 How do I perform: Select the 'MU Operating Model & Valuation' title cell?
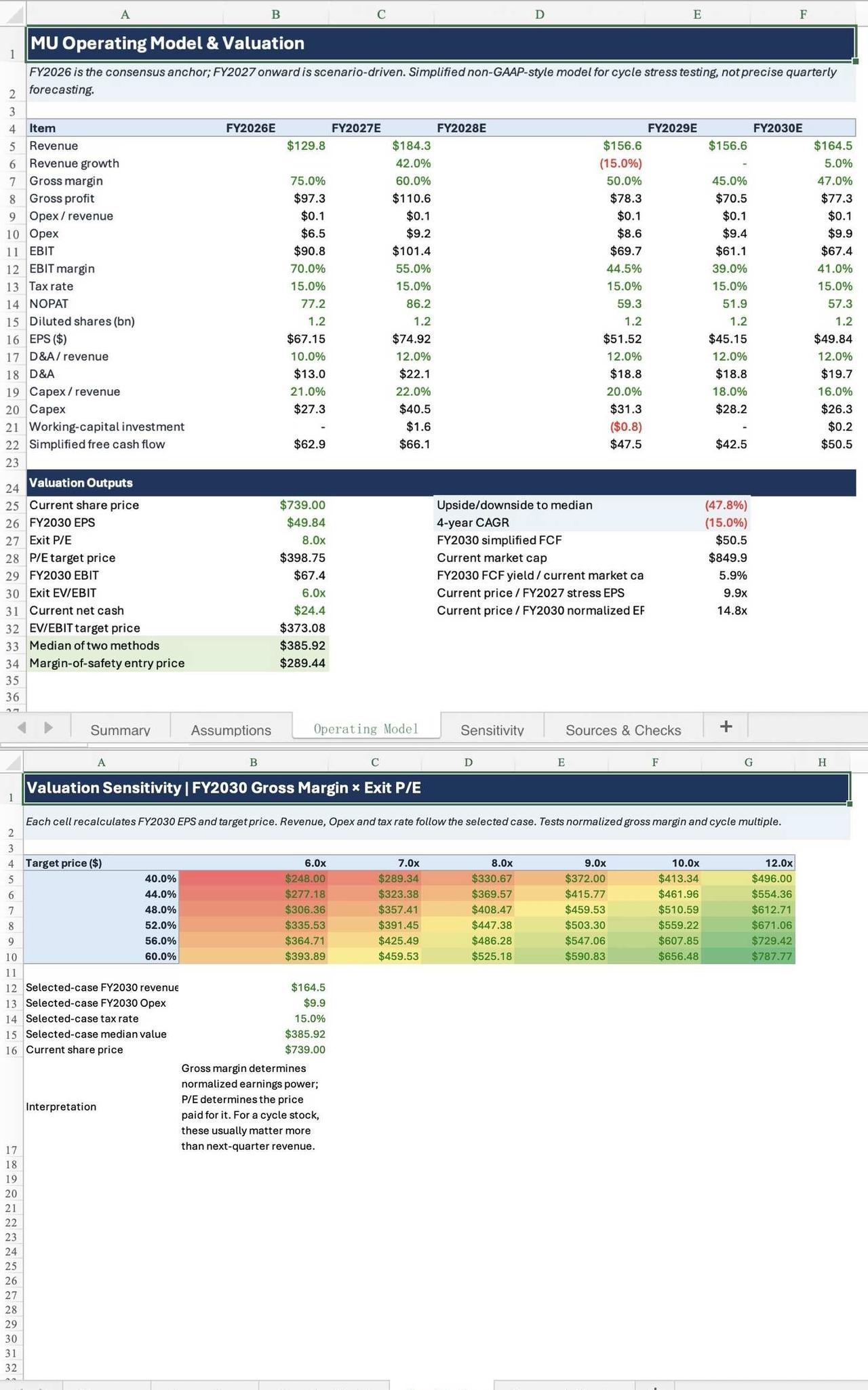click(441, 43)
